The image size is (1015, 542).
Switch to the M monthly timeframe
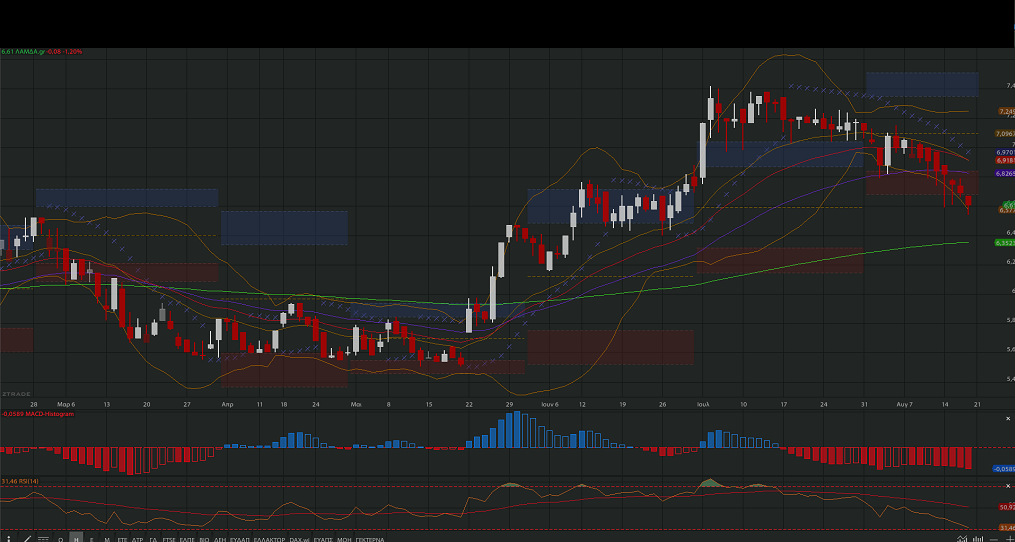click(x=107, y=539)
